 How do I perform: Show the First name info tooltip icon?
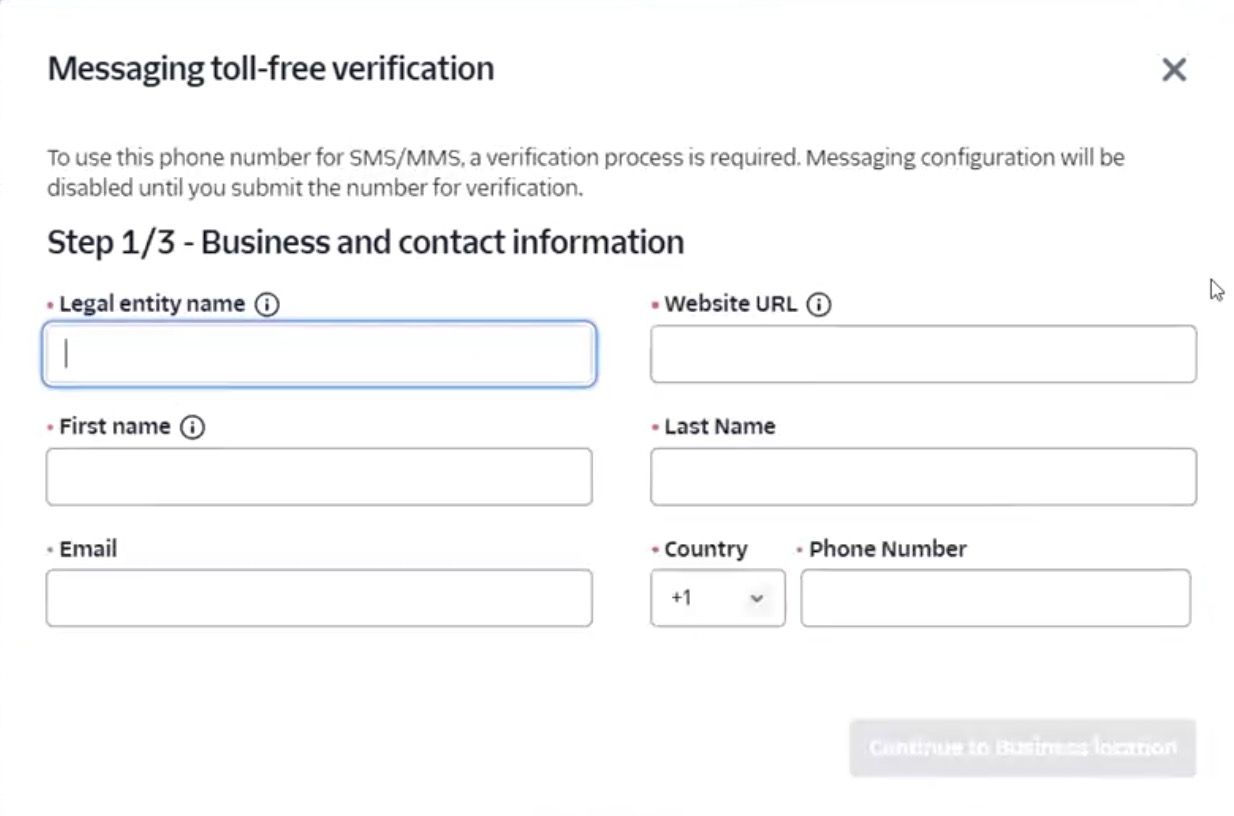tap(192, 427)
